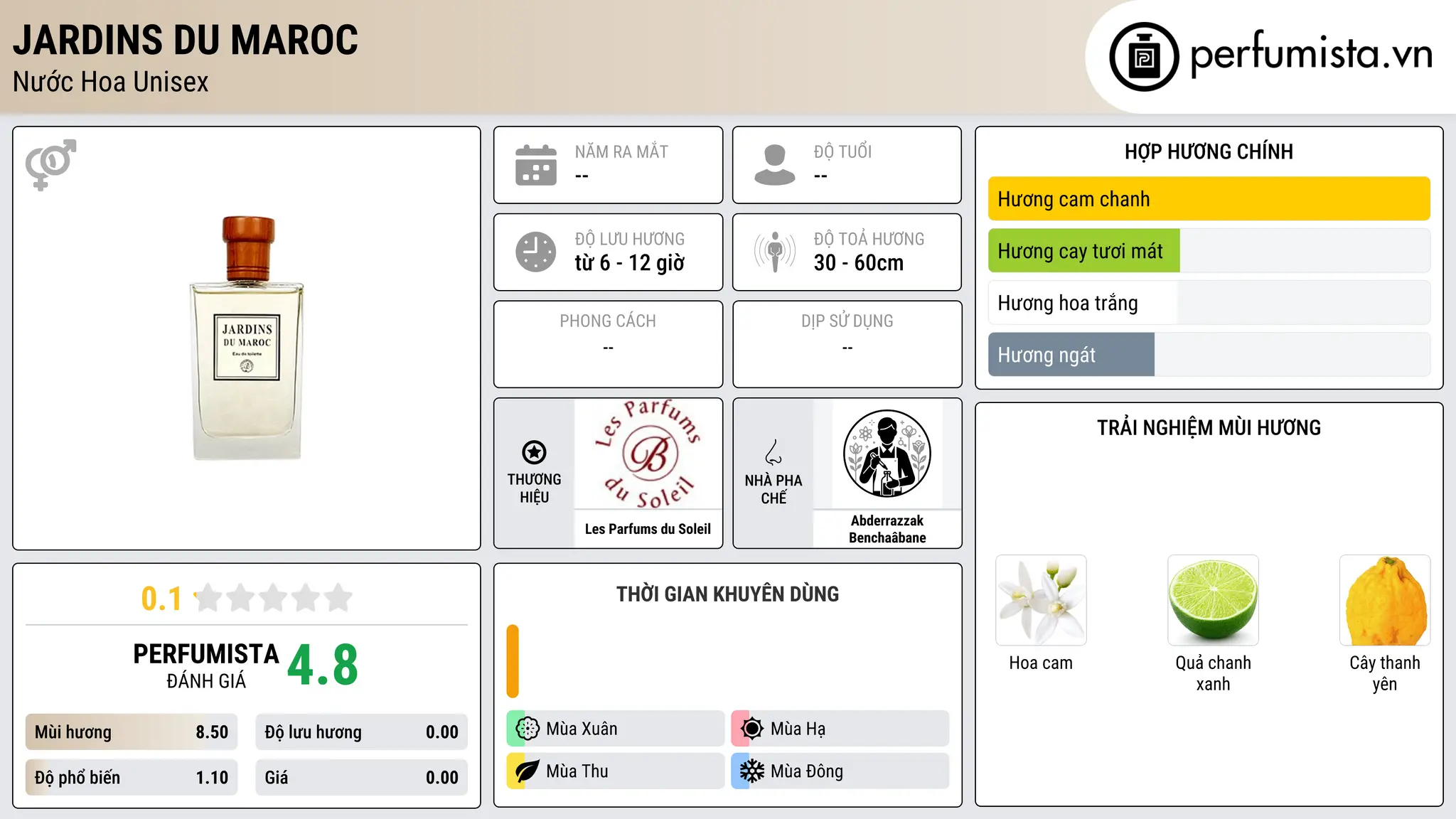
Task: Click the five-star rating icons
Action: (x=274, y=598)
